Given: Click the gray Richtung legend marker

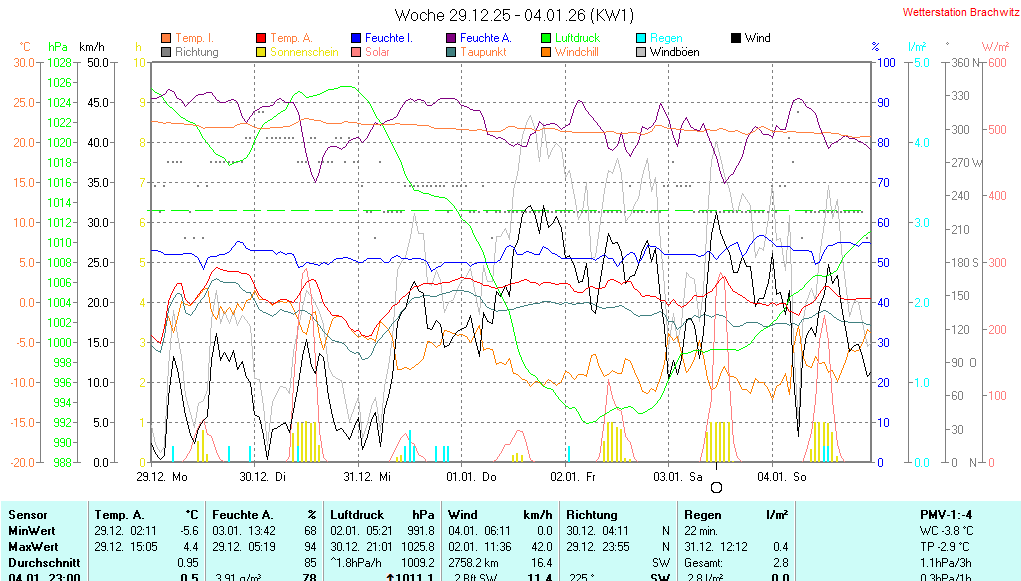Looking at the screenshot, I should pos(166,52).
